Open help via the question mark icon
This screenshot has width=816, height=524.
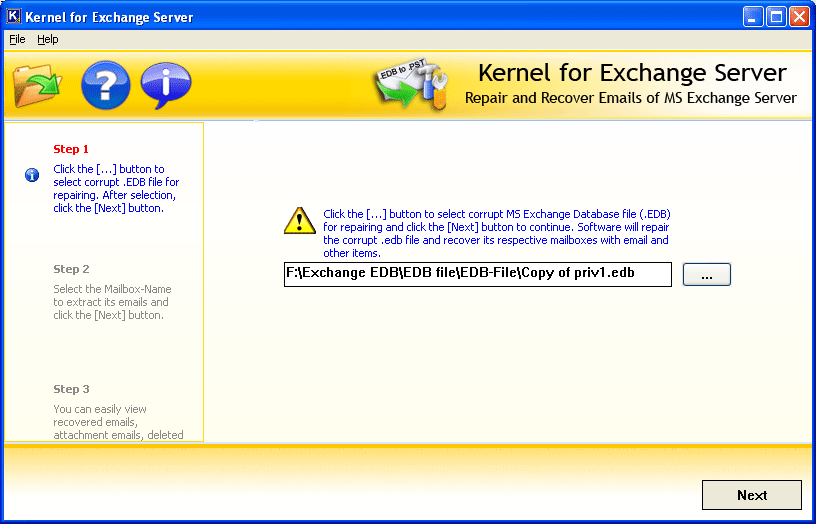click(106, 85)
